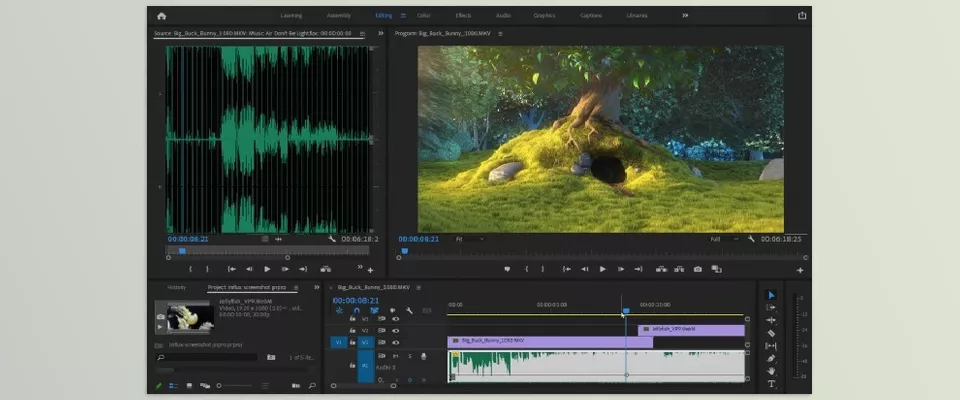The height and width of the screenshot is (400, 960).
Task: Hide V1 track output eye
Action: [396, 342]
